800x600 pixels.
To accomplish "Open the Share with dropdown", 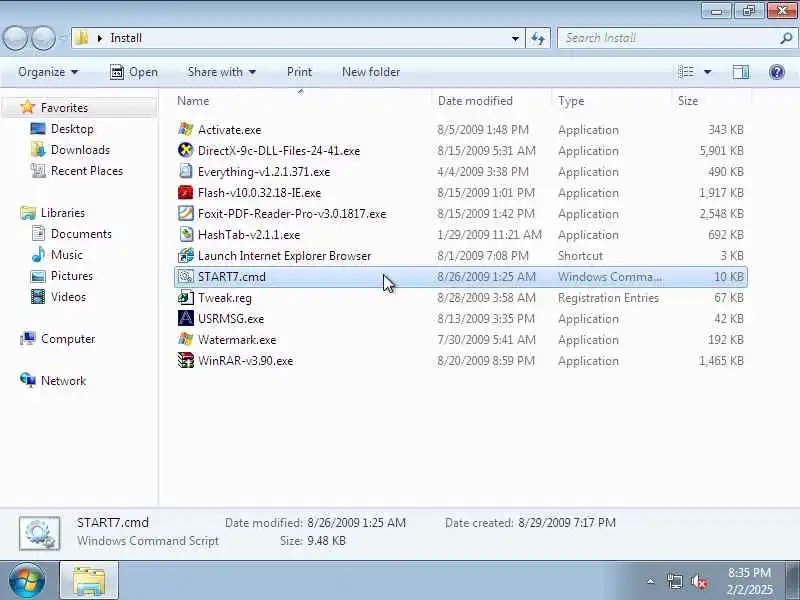I will [x=221, y=72].
